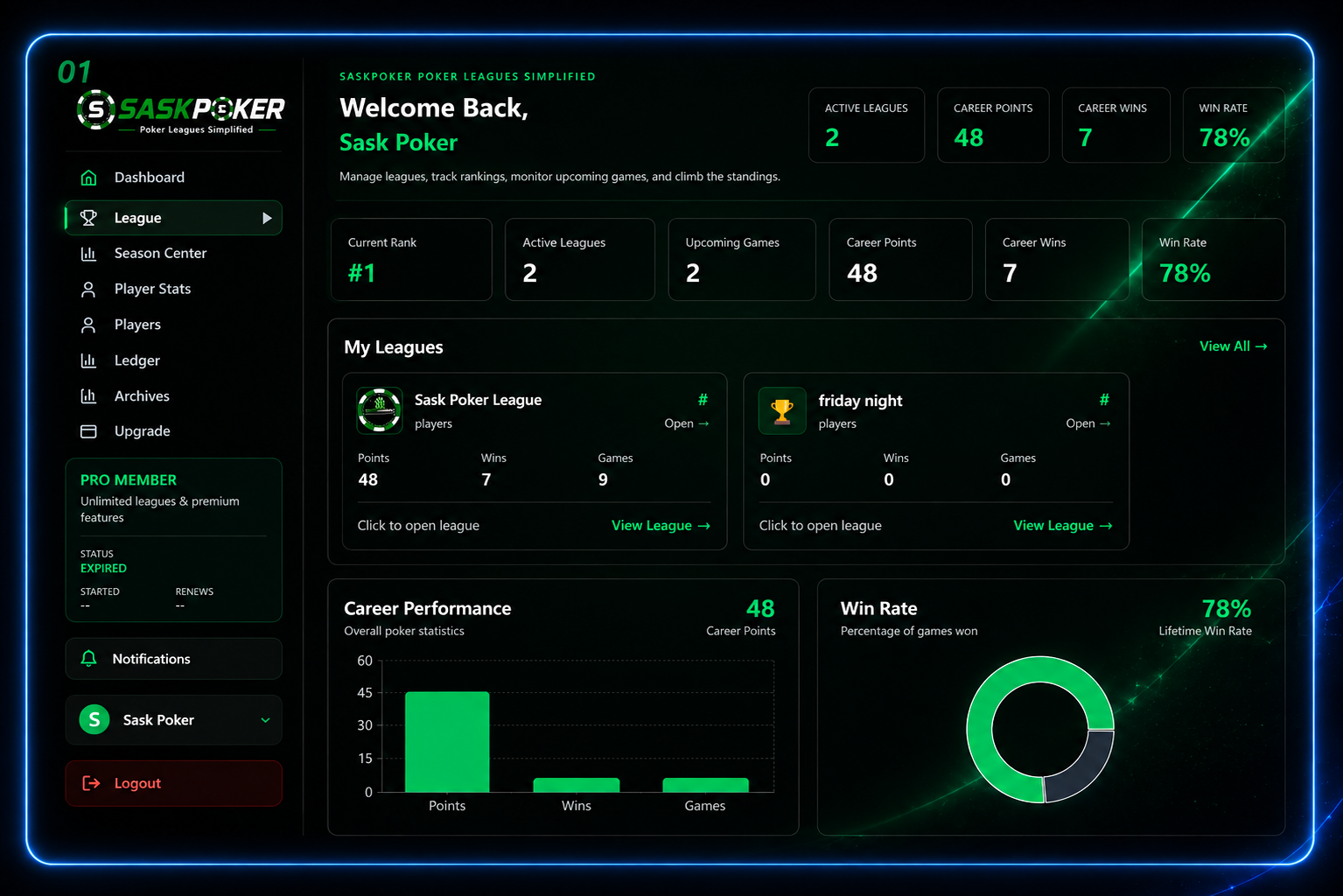Click the Season Center chart icon
Image resolution: width=1343 pixels, height=896 pixels.
88,254
